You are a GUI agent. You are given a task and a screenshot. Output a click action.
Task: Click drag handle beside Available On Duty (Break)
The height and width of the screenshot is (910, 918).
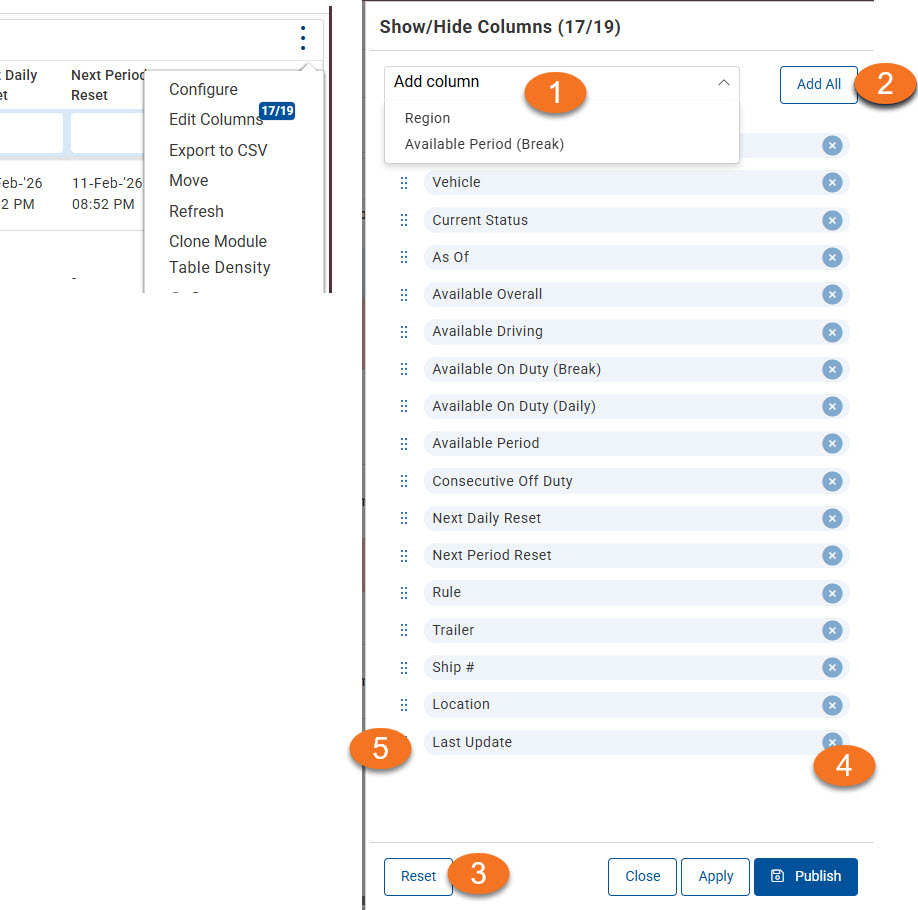pyautogui.click(x=404, y=369)
